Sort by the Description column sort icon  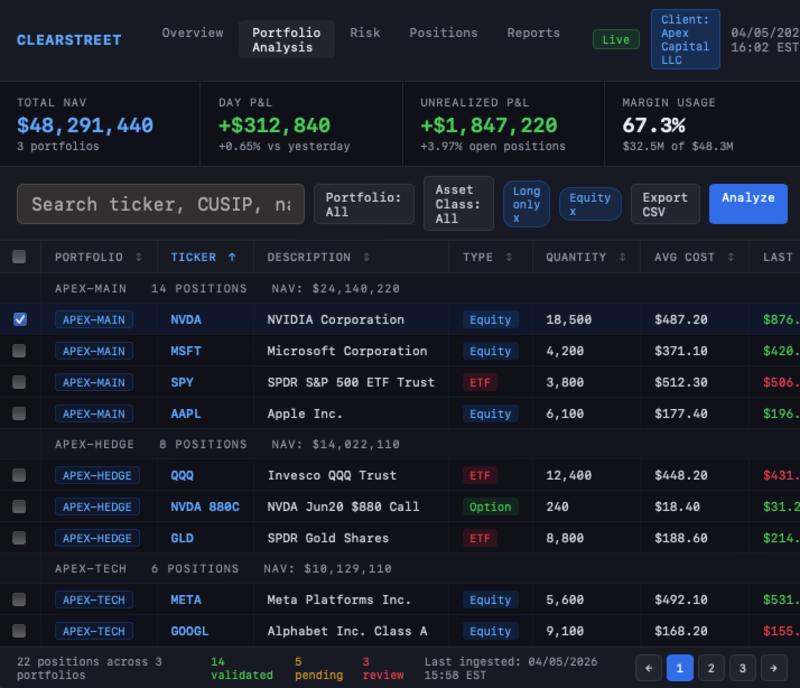click(366, 257)
